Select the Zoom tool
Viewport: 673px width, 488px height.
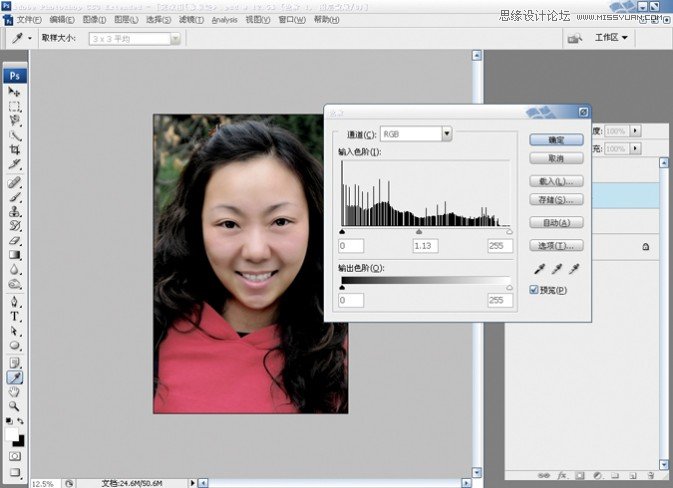point(14,406)
